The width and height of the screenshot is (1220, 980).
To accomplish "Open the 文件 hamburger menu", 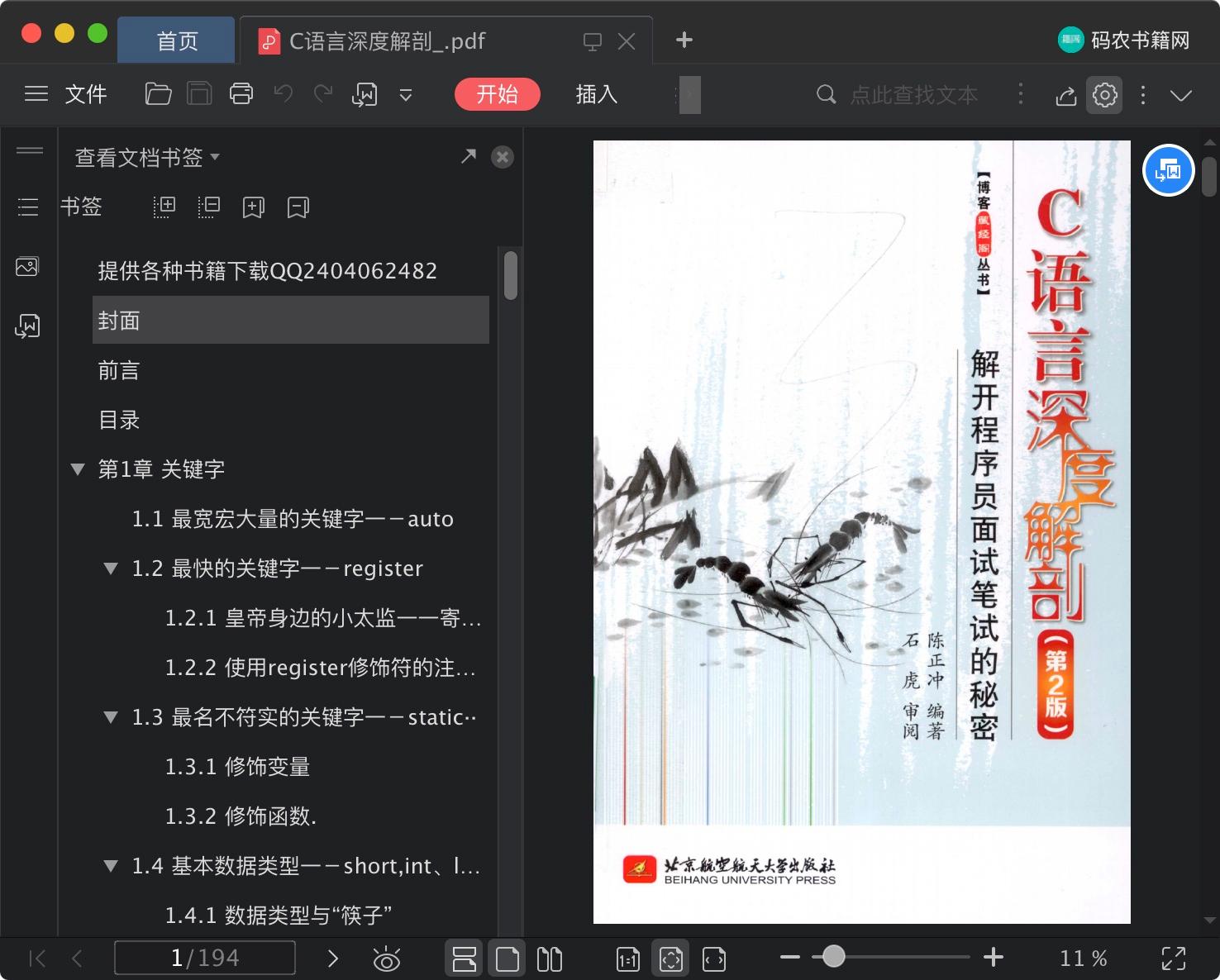I will [65, 94].
